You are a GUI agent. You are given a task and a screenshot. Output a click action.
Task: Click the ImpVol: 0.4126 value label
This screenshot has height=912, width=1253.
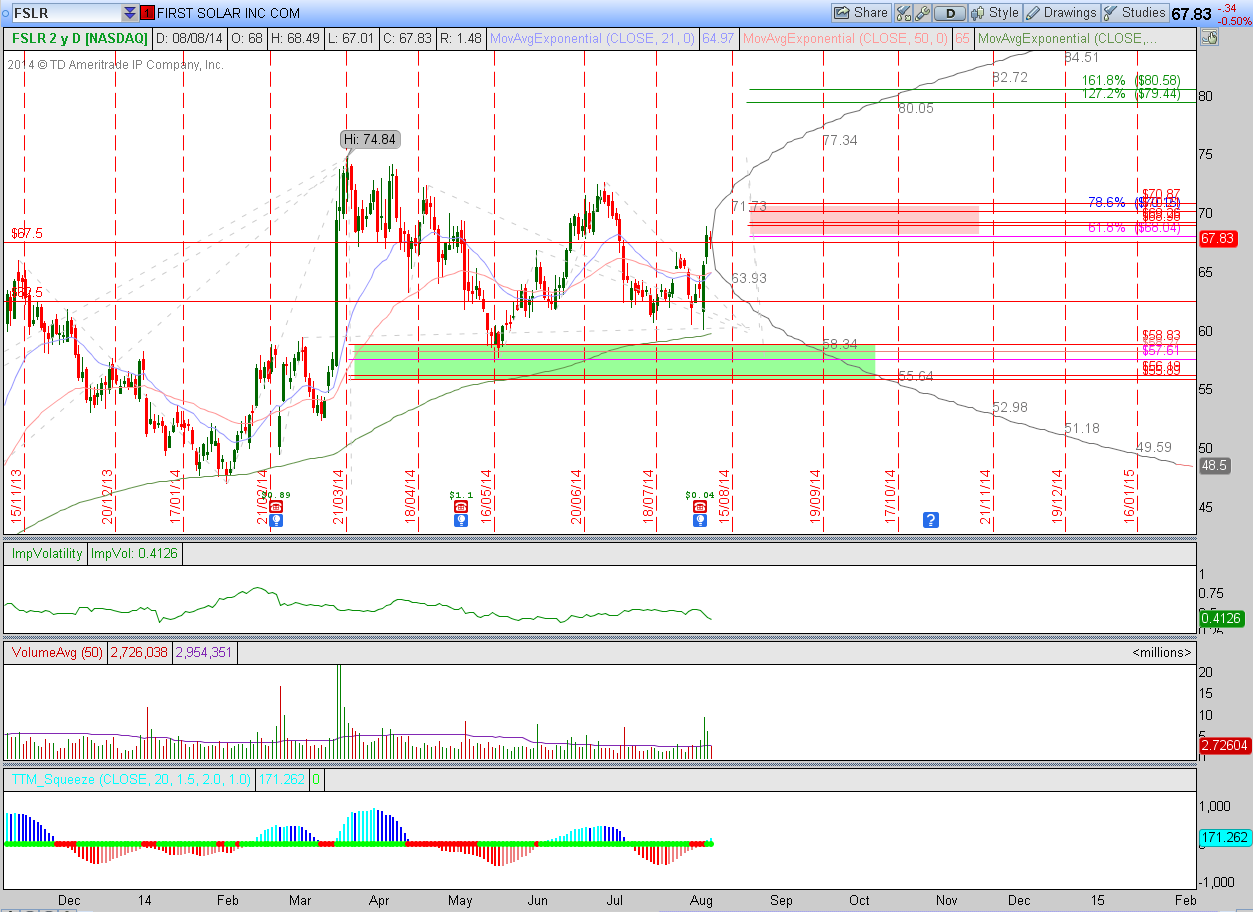[135, 553]
